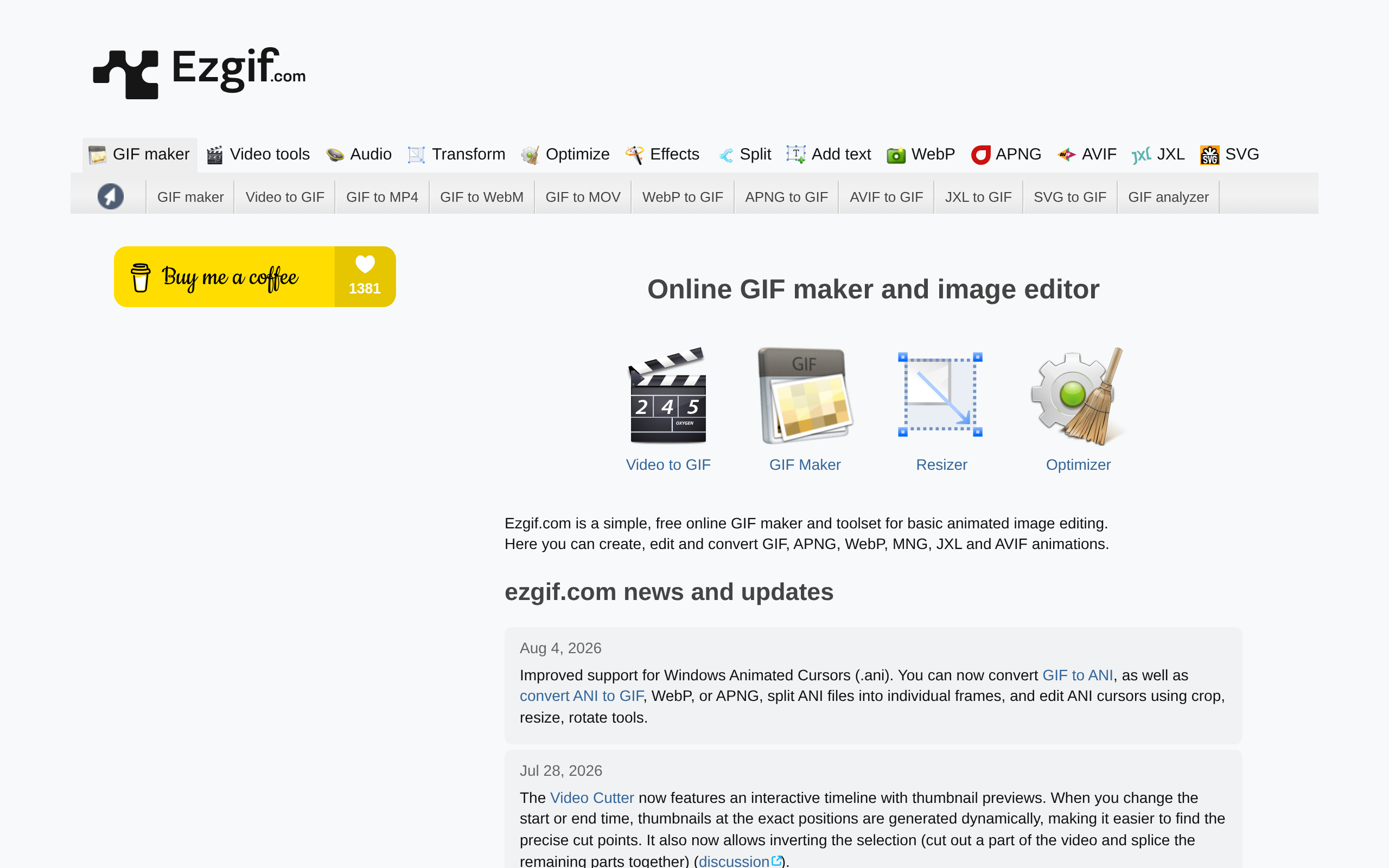
Task: Open the Video tools menu
Action: 258,155
